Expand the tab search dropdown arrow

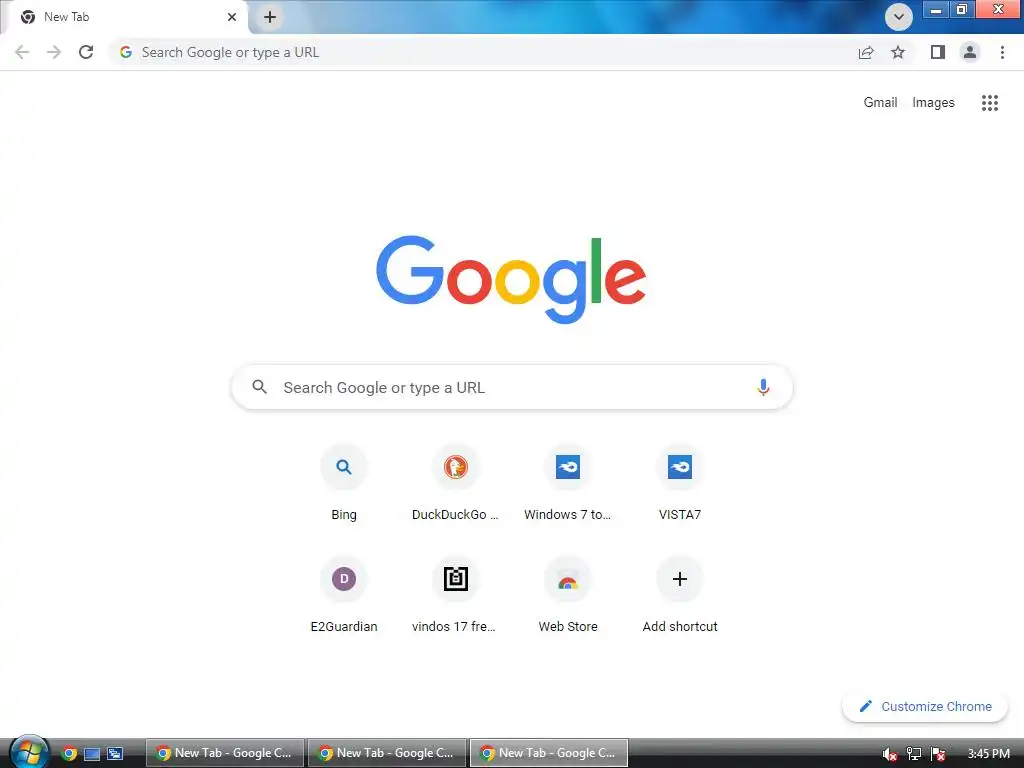[x=899, y=17]
